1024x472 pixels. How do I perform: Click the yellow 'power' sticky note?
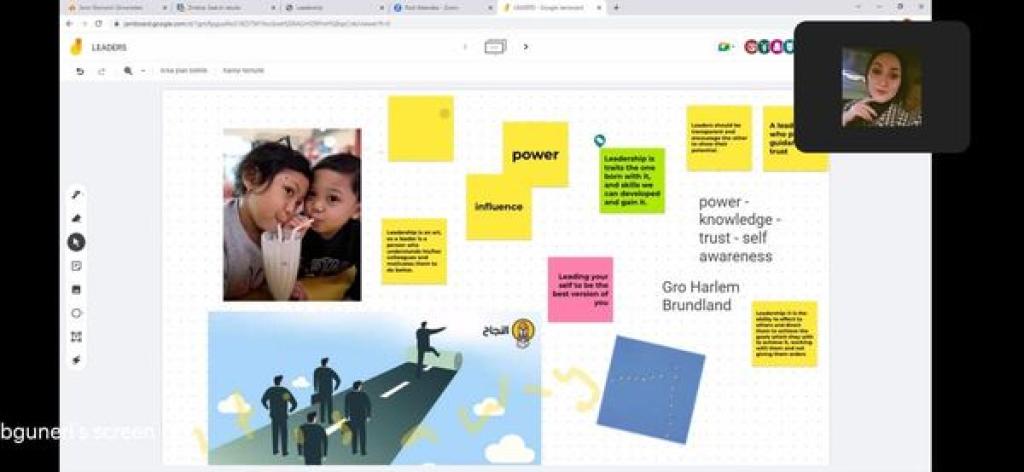(x=535, y=154)
